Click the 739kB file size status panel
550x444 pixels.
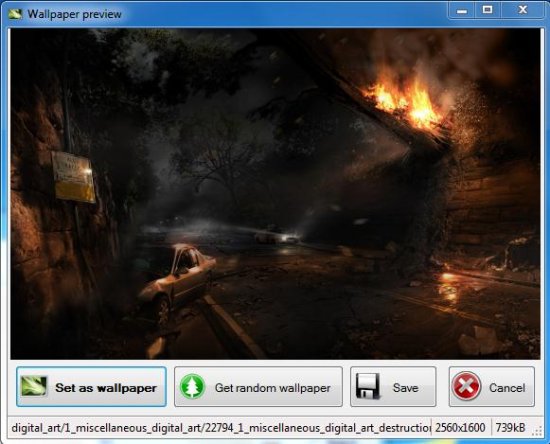[x=510, y=428]
